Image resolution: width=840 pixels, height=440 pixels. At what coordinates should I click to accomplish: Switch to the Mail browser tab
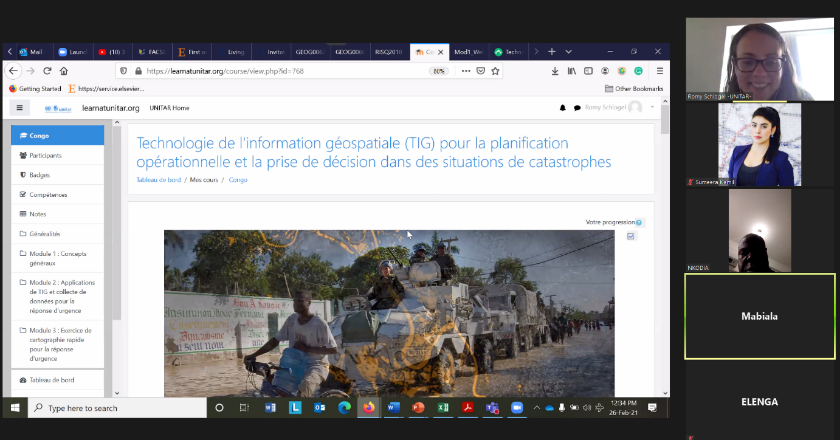(x=30, y=51)
